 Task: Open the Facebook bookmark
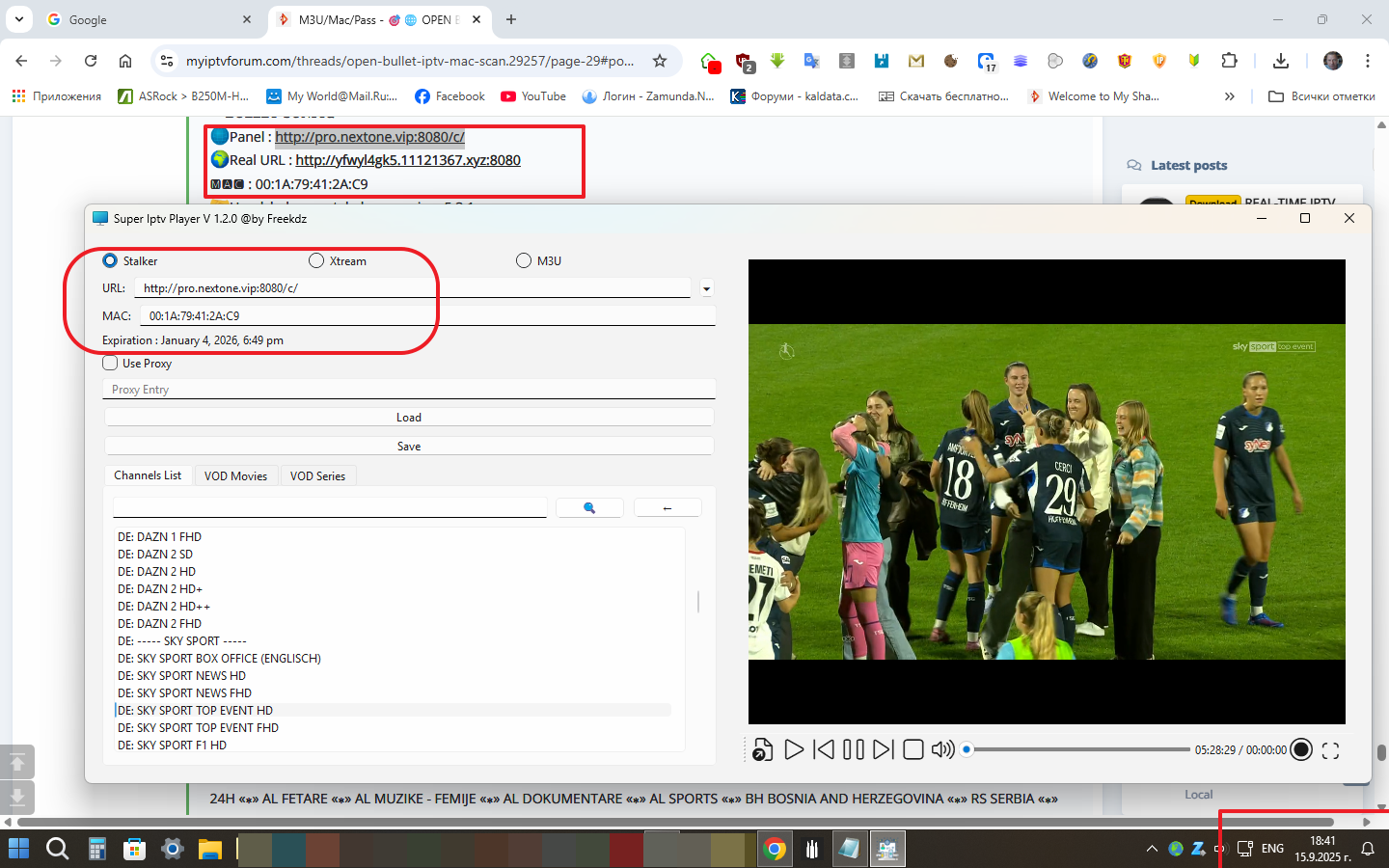pyautogui.click(x=449, y=96)
